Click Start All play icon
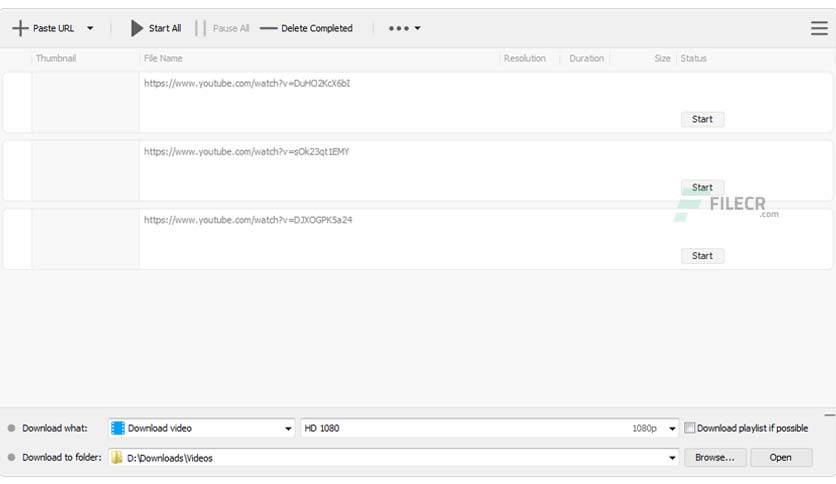Image resolution: width=836 pixels, height=484 pixels. point(137,28)
